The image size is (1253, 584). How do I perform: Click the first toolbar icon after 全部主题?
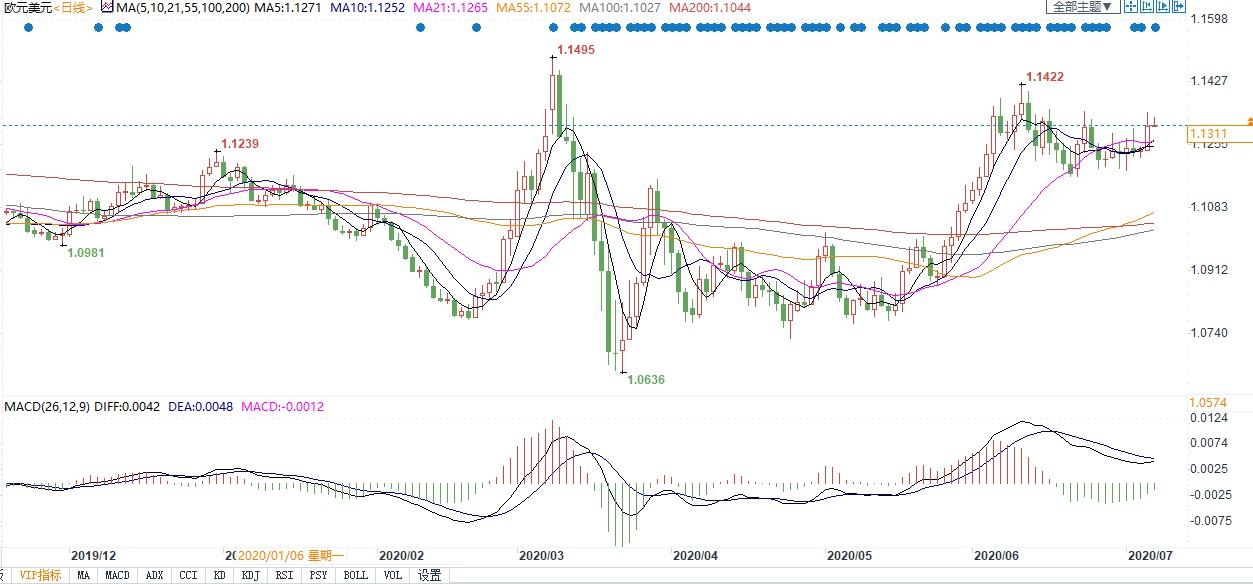tap(1131, 6)
